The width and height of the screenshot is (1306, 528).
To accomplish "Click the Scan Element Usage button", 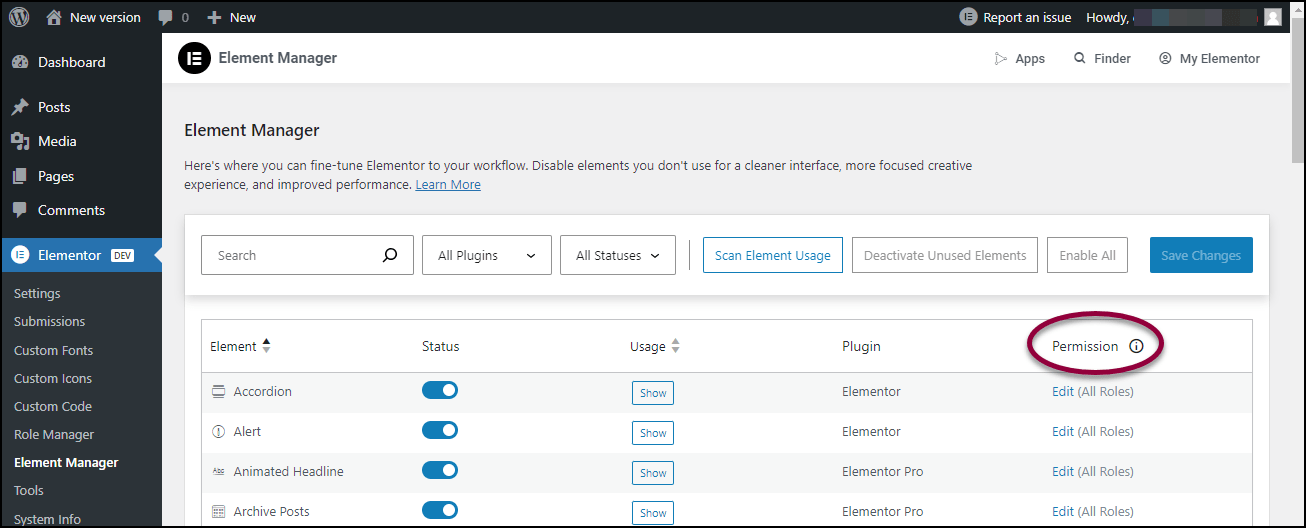I will coord(772,255).
